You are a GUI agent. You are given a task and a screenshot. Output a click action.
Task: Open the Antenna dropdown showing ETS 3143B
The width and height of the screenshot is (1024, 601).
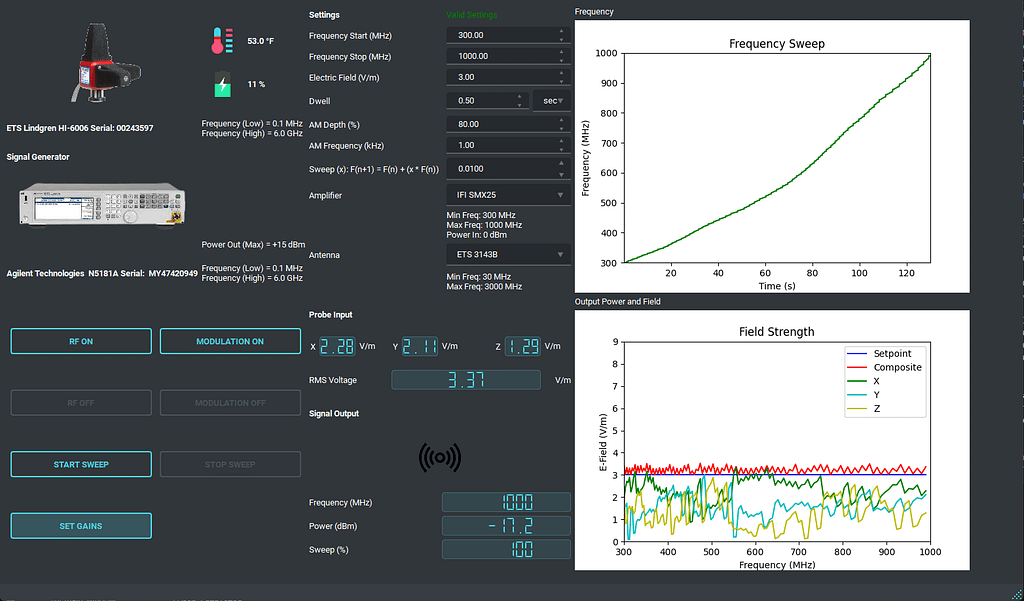[508, 255]
